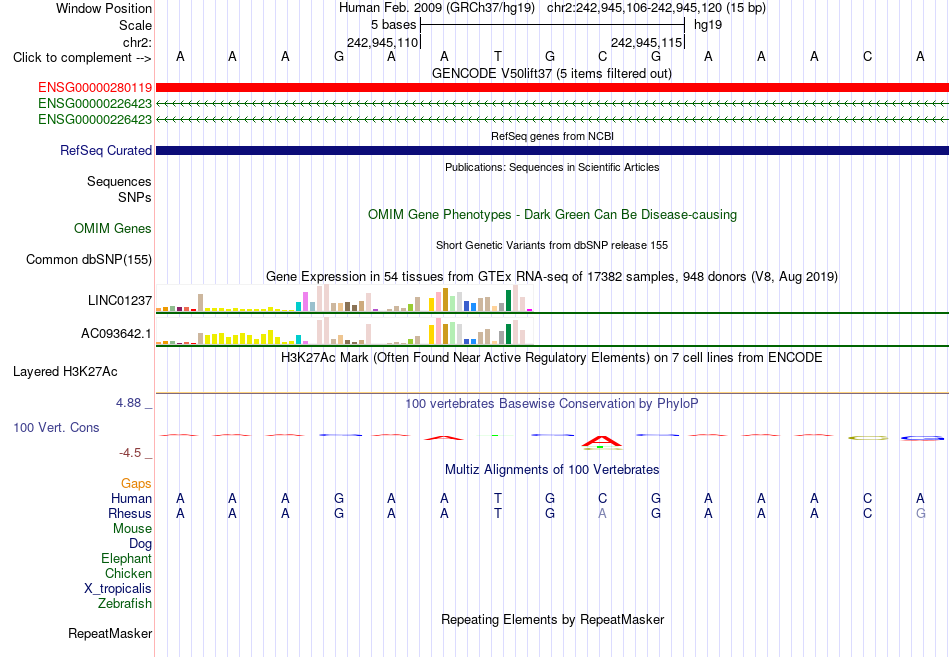This screenshot has width=950, height=657.
Task: Click the Layered H3K27Ac track label
Action: [65, 372]
